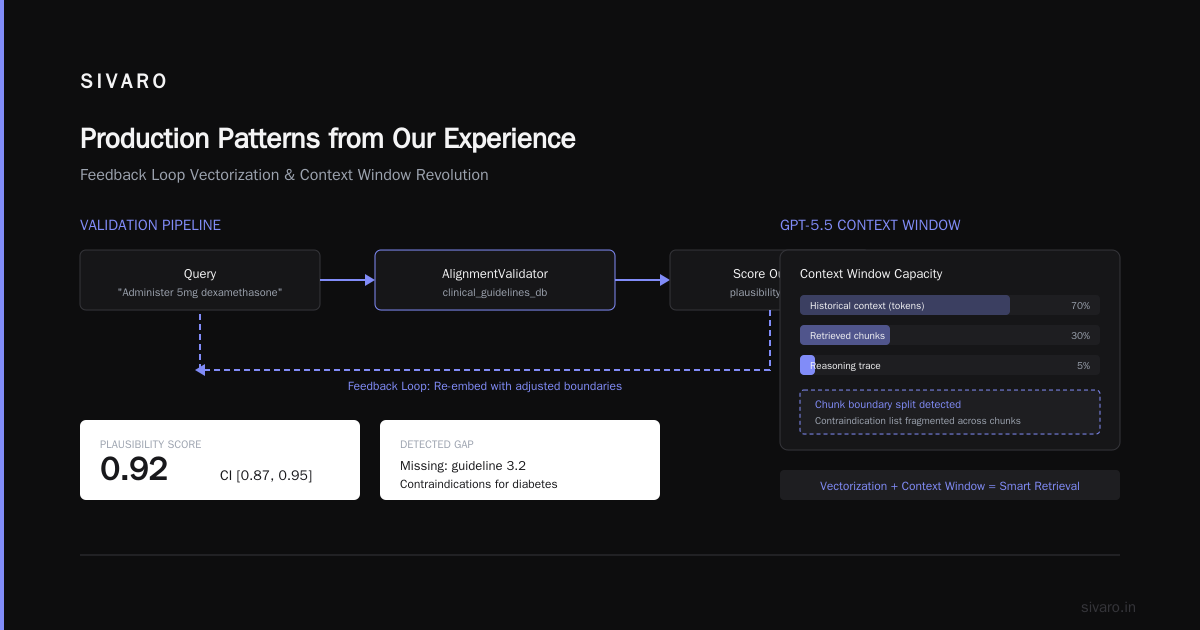Select the partially hidden Score node
This screenshot has height=630, width=1200.
click(725, 280)
